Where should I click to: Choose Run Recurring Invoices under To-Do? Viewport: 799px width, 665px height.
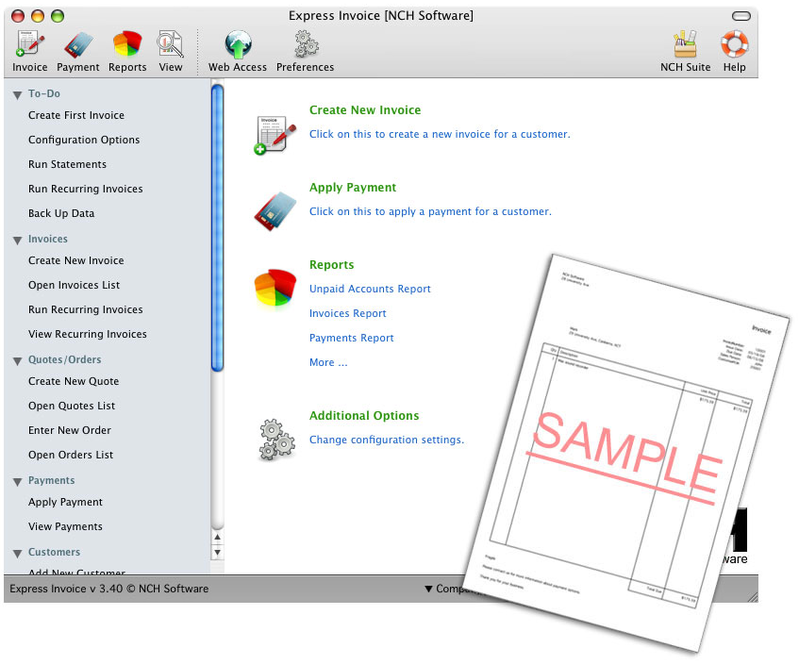85,189
